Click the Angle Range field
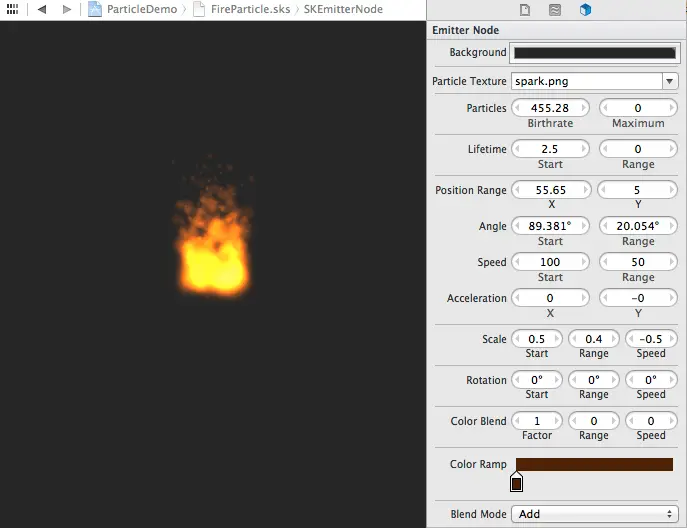The image size is (687, 528). [637, 226]
